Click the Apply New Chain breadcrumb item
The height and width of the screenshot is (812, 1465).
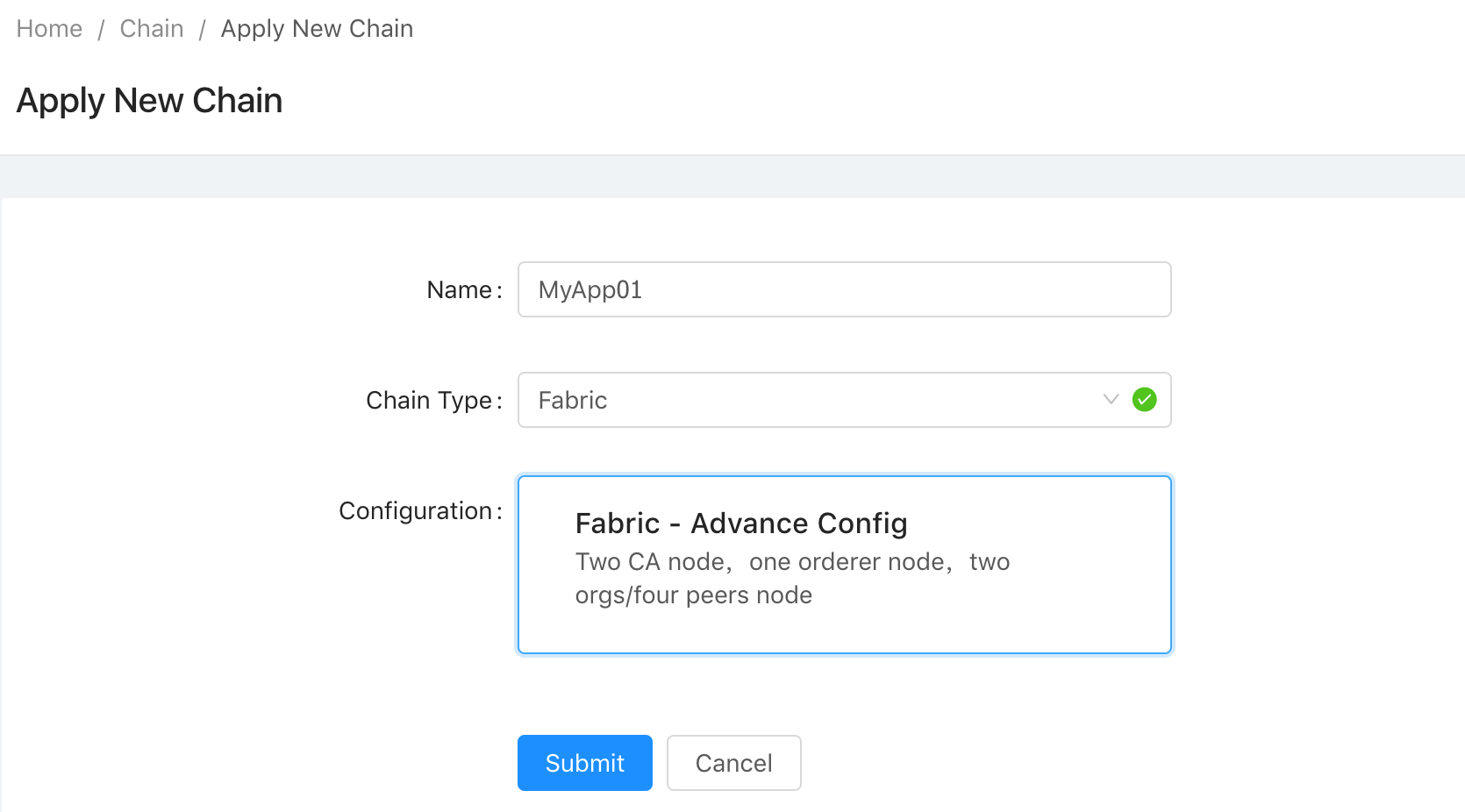(317, 29)
